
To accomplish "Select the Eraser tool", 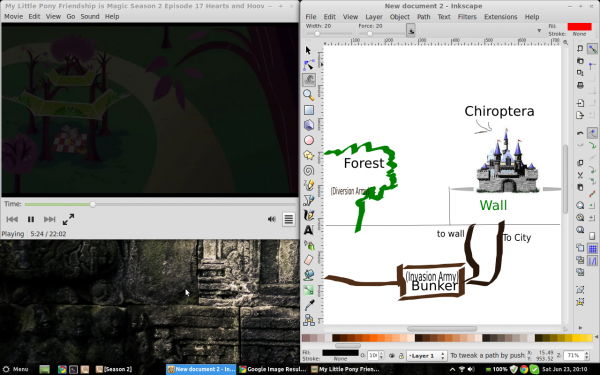I will [x=309, y=260].
